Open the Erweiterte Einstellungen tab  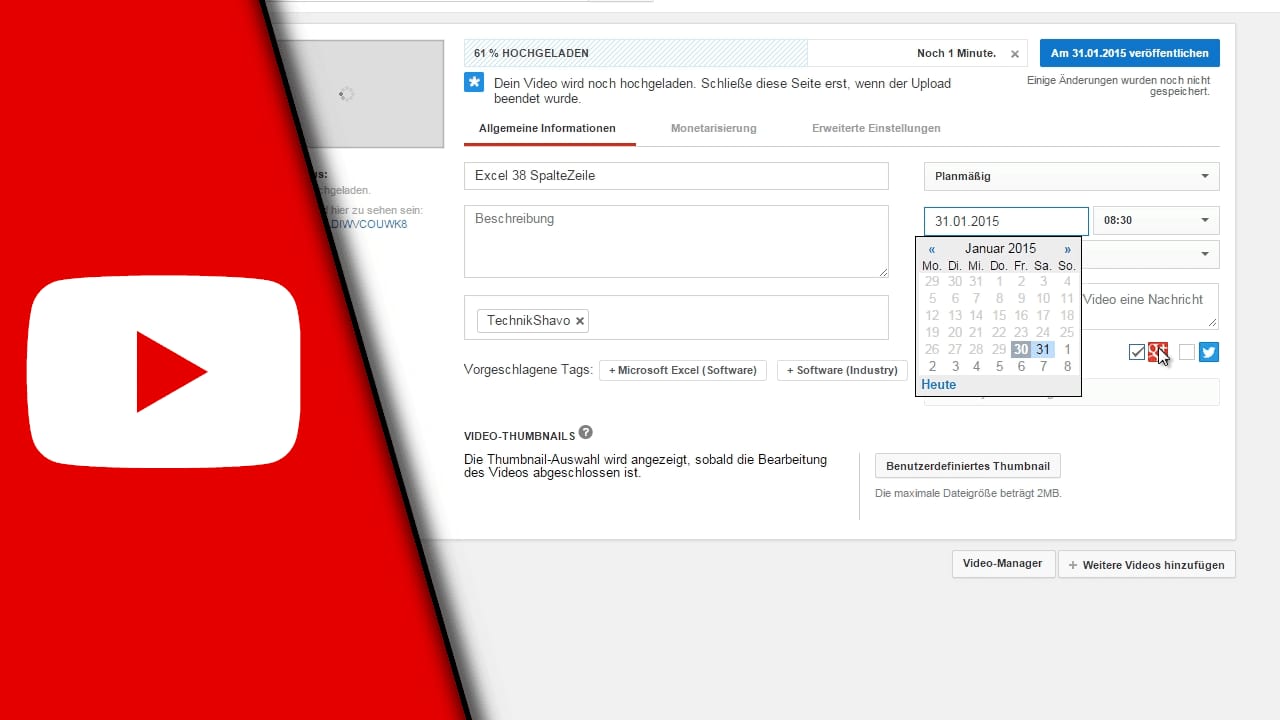[x=876, y=128]
